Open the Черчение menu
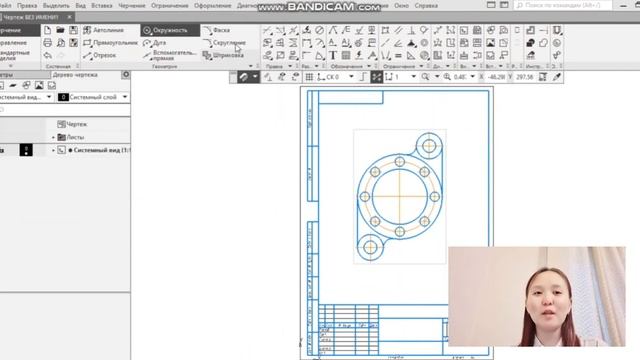The height and width of the screenshot is (360, 640). 131,6
